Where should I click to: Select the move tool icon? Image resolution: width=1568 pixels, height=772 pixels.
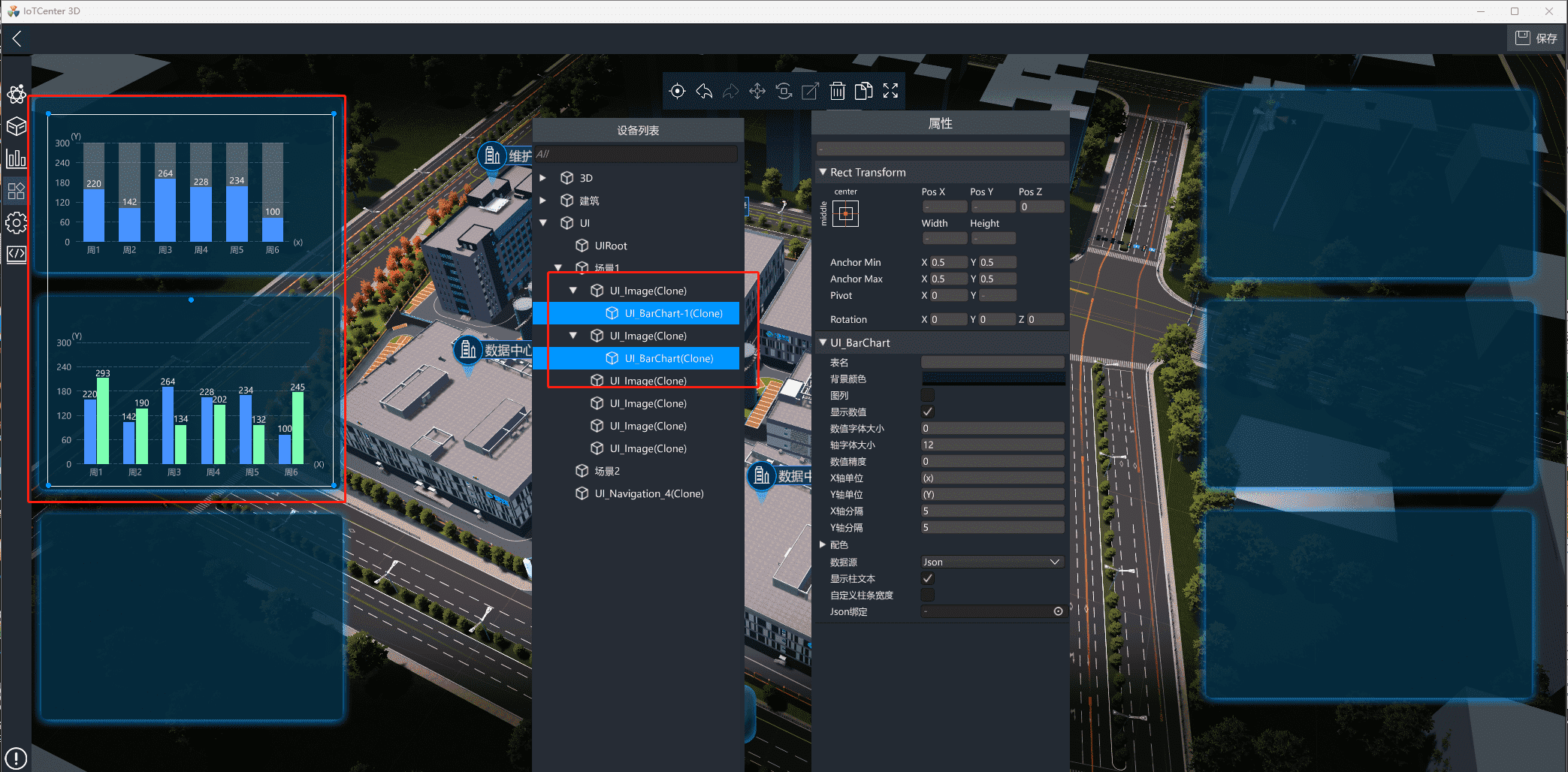[x=757, y=92]
